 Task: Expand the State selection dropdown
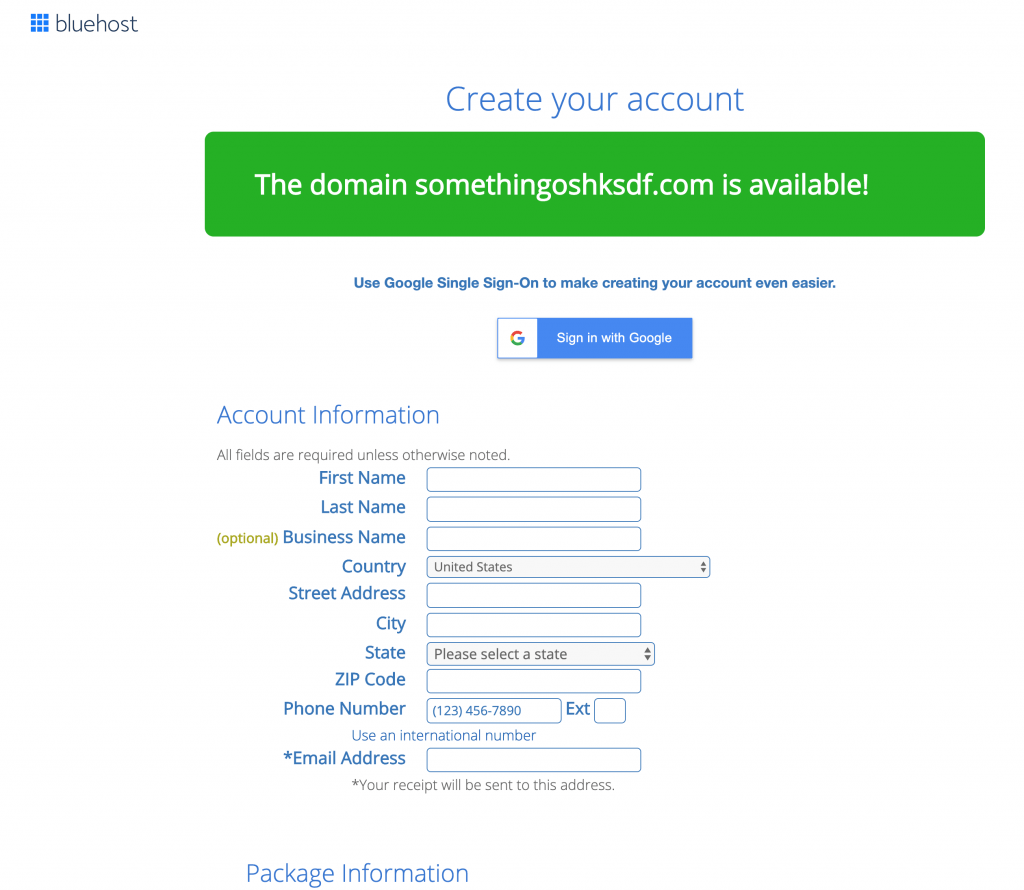click(541, 654)
